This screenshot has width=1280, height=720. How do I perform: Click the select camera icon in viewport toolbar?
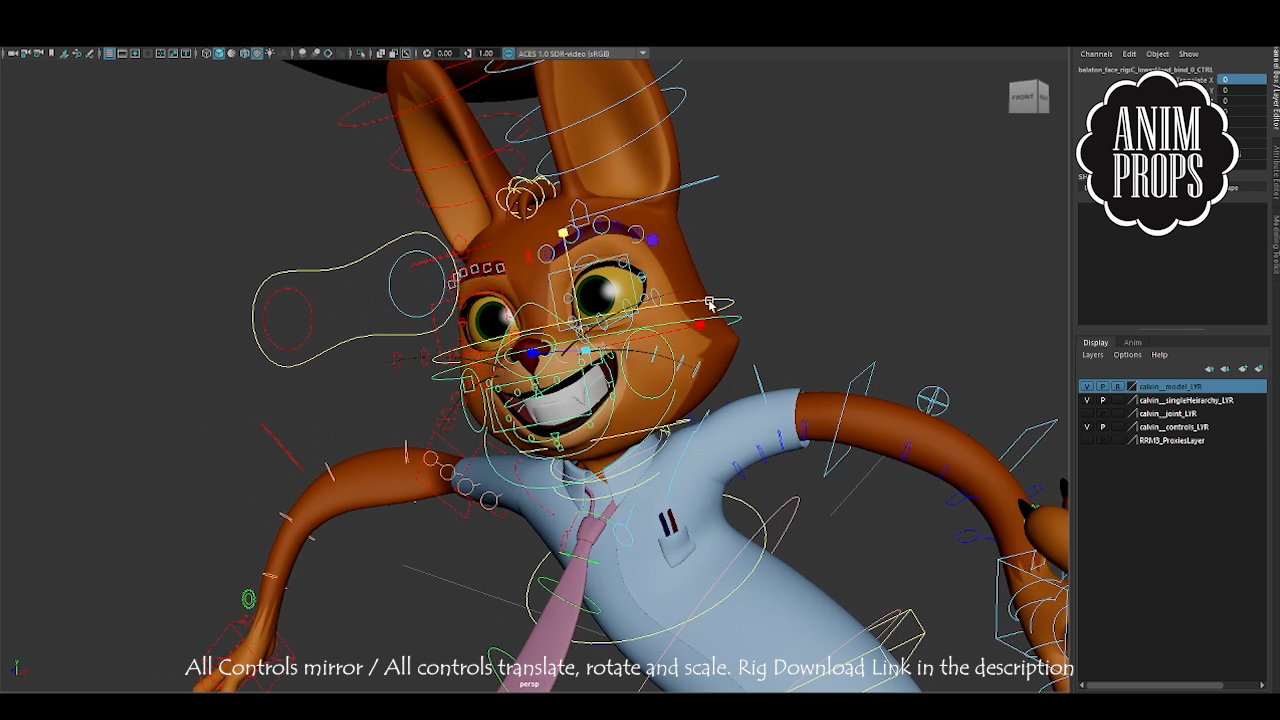tap(7, 53)
